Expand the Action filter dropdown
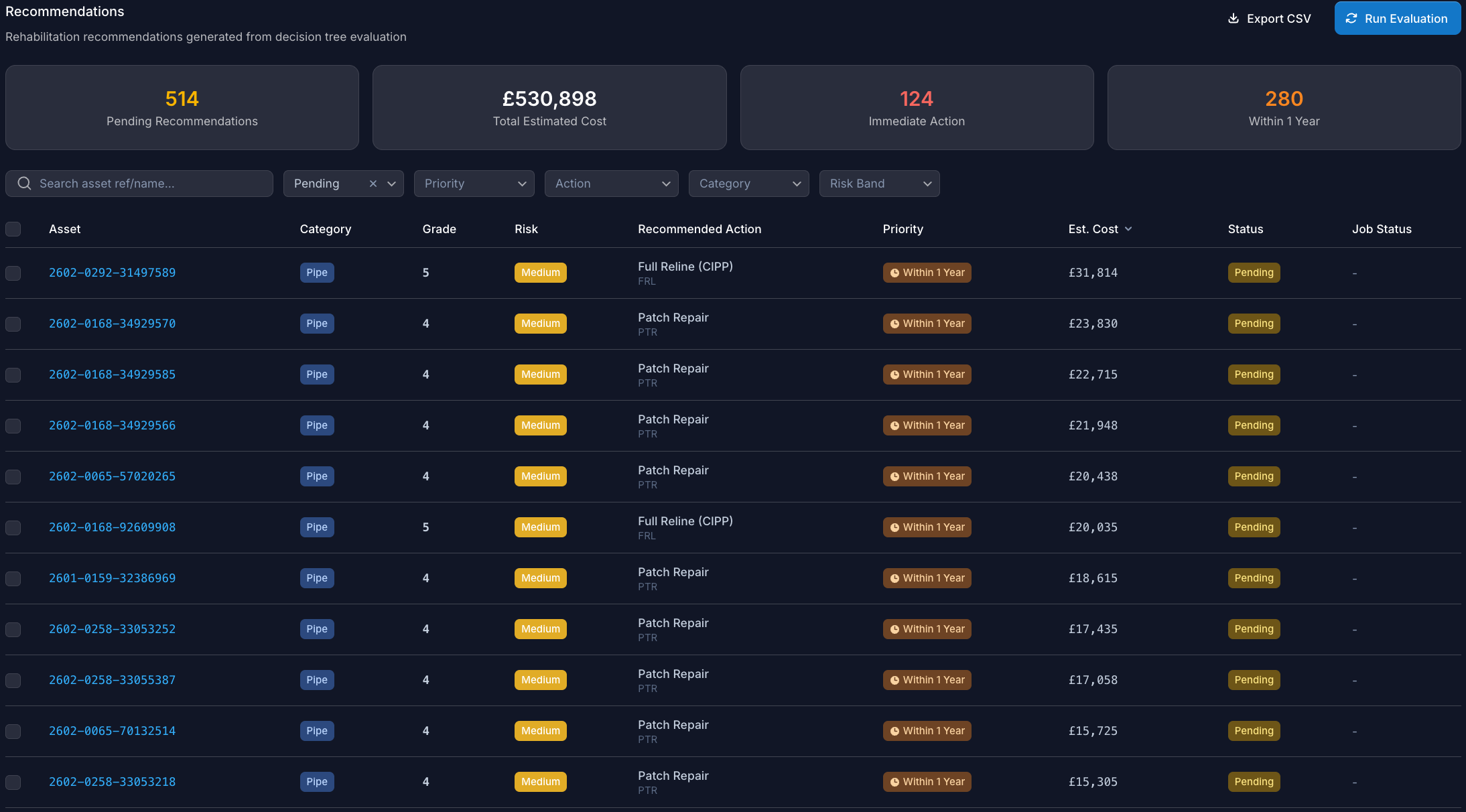The height and width of the screenshot is (812, 1466). pyautogui.click(x=612, y=184)
